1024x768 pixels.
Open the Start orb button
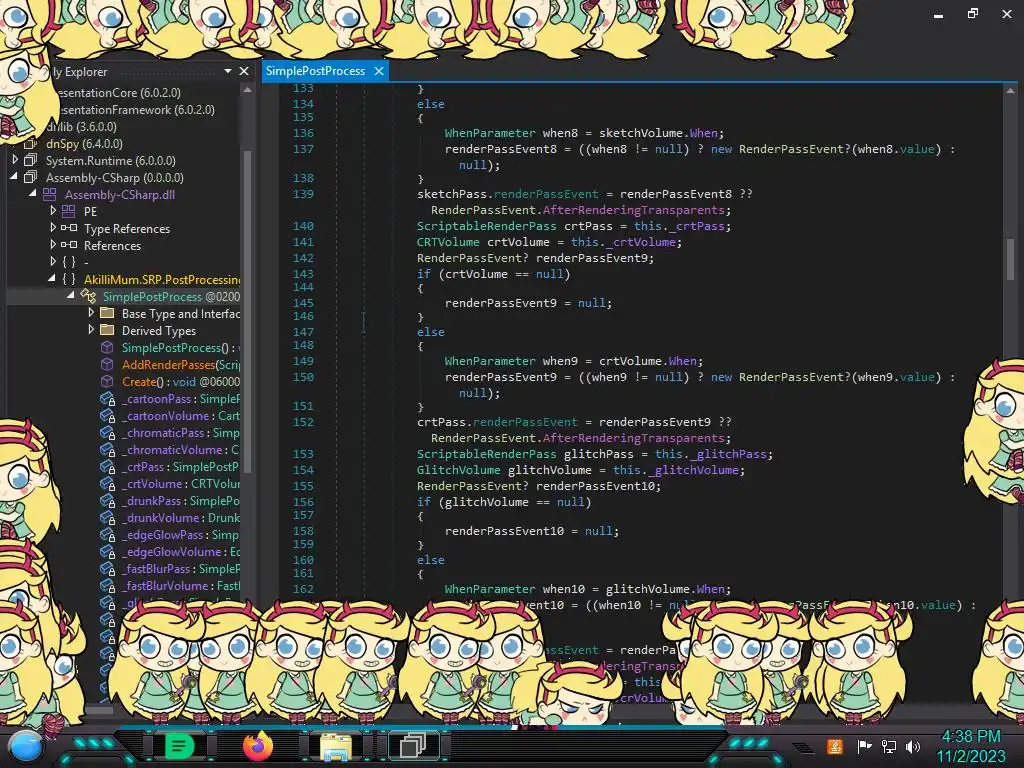[x=26, y=746]
